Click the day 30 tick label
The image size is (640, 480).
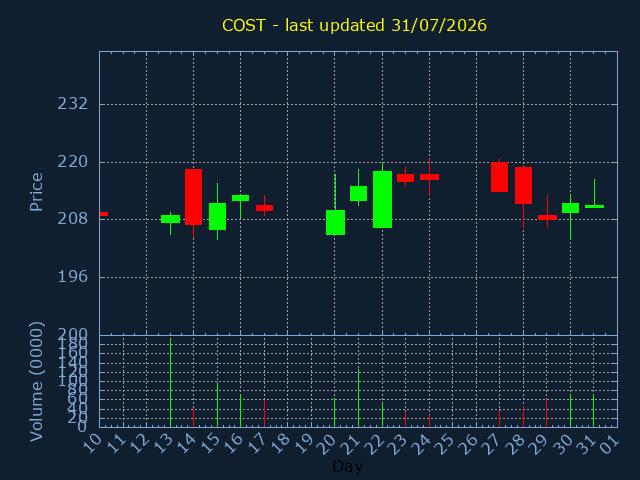pos(564,443)
